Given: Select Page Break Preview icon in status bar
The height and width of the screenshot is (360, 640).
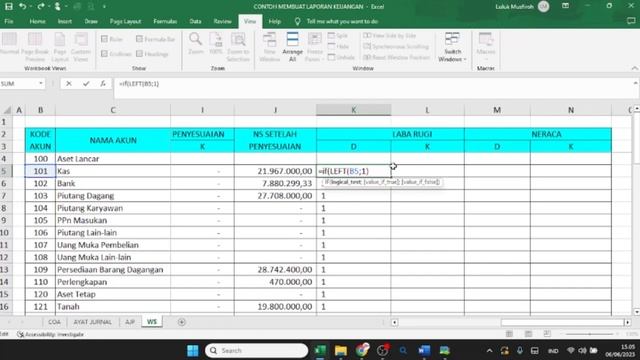Looking at the screenshot, I should [x=547, y=334].
